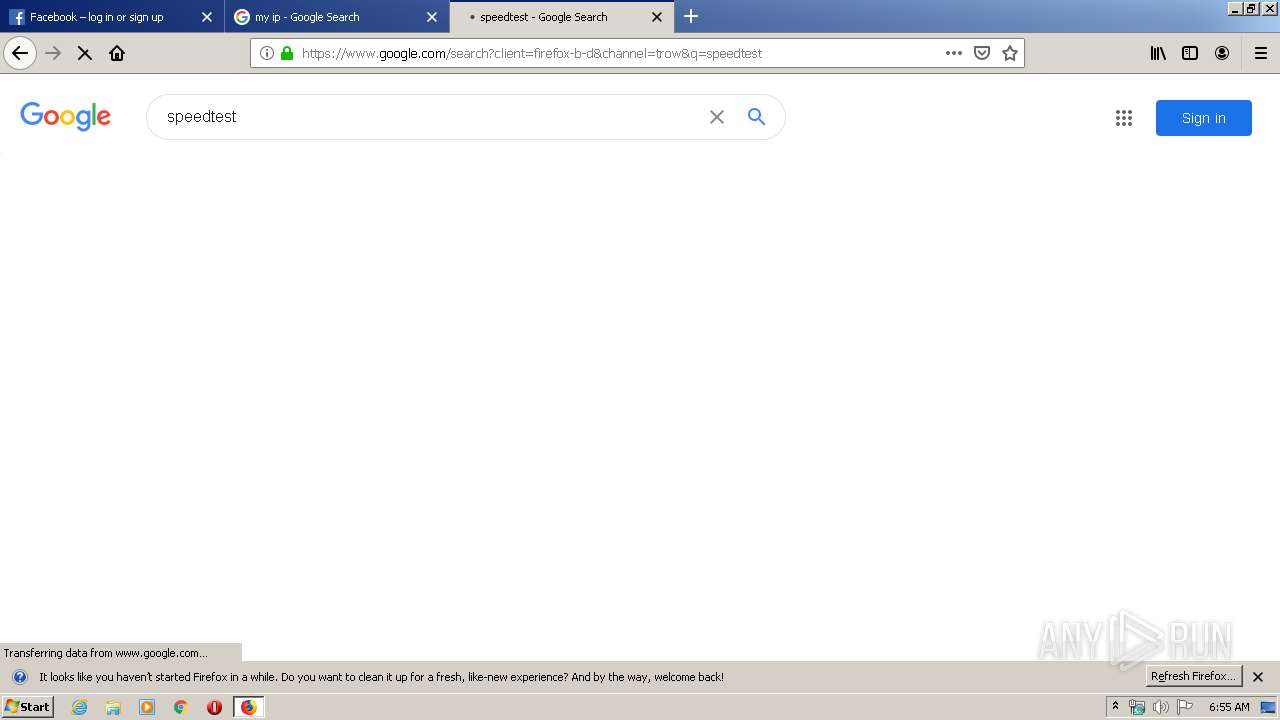Image resolution: width=1280 pixels, height=720 pixels.
Task: Select the speedtest Google Search tab
Action: pos(562,17)
